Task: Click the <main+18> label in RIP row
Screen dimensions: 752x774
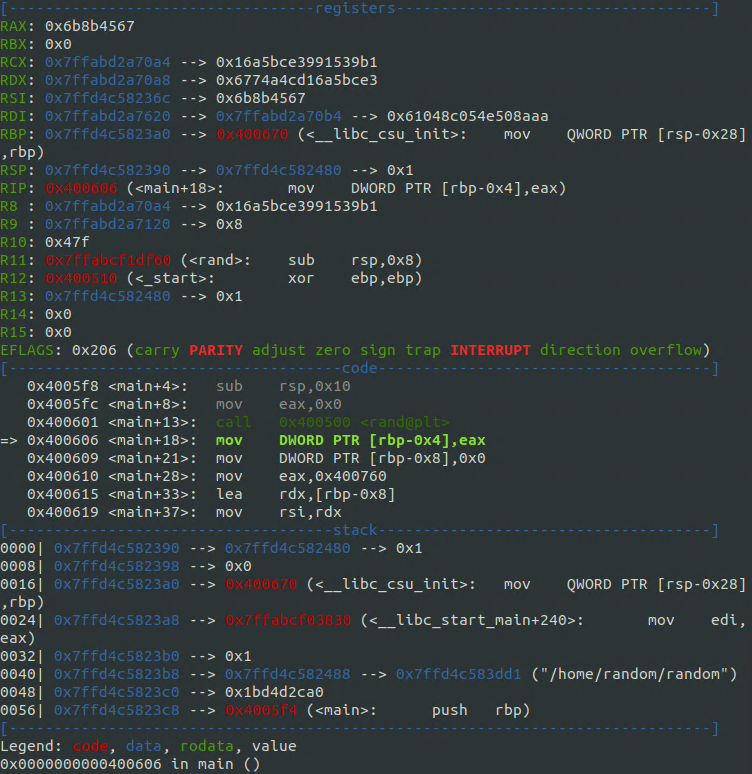Action: (175, 188)
